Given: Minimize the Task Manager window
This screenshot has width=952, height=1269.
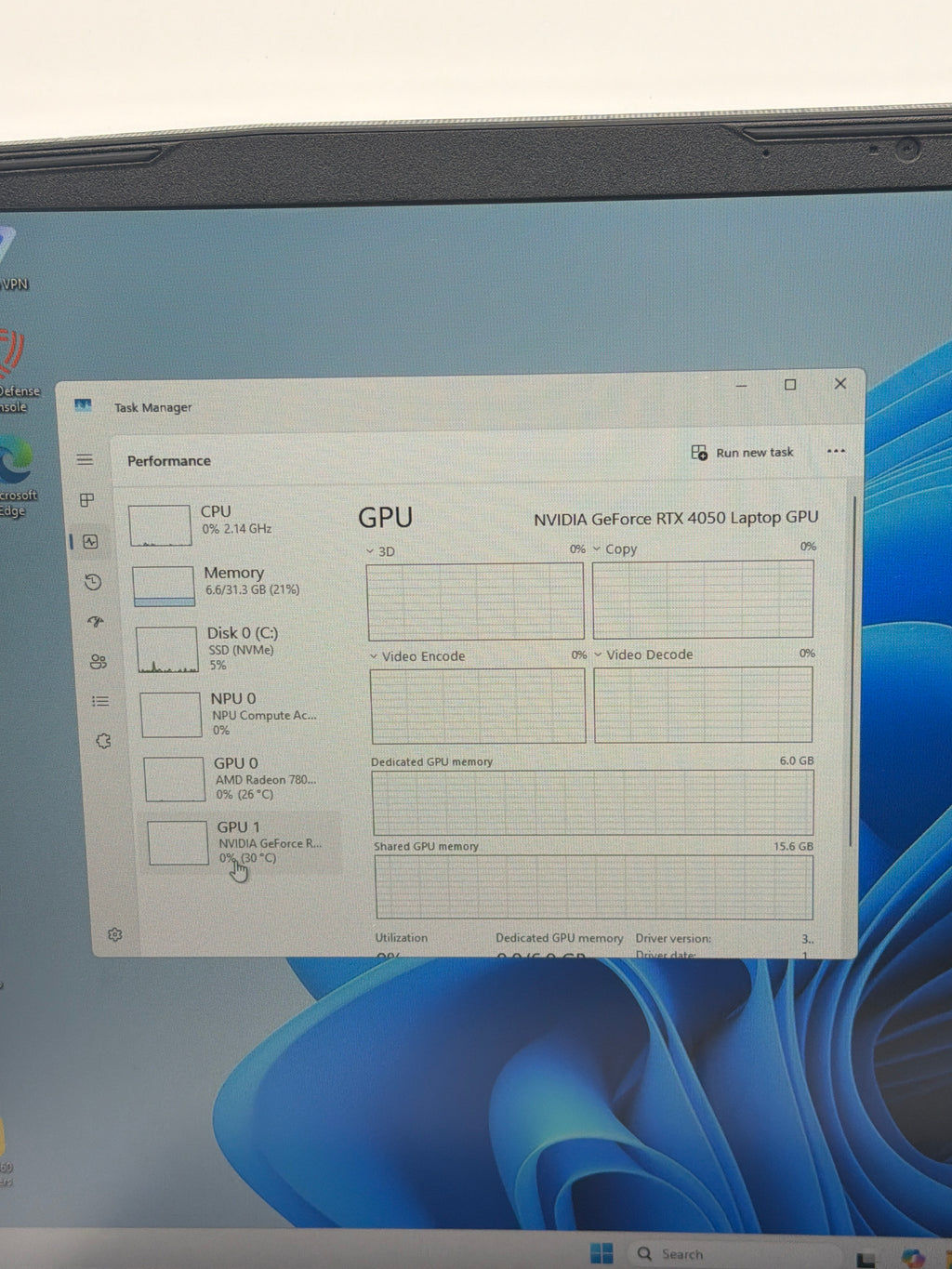Looking at the screenshot, I should point(741,385).
